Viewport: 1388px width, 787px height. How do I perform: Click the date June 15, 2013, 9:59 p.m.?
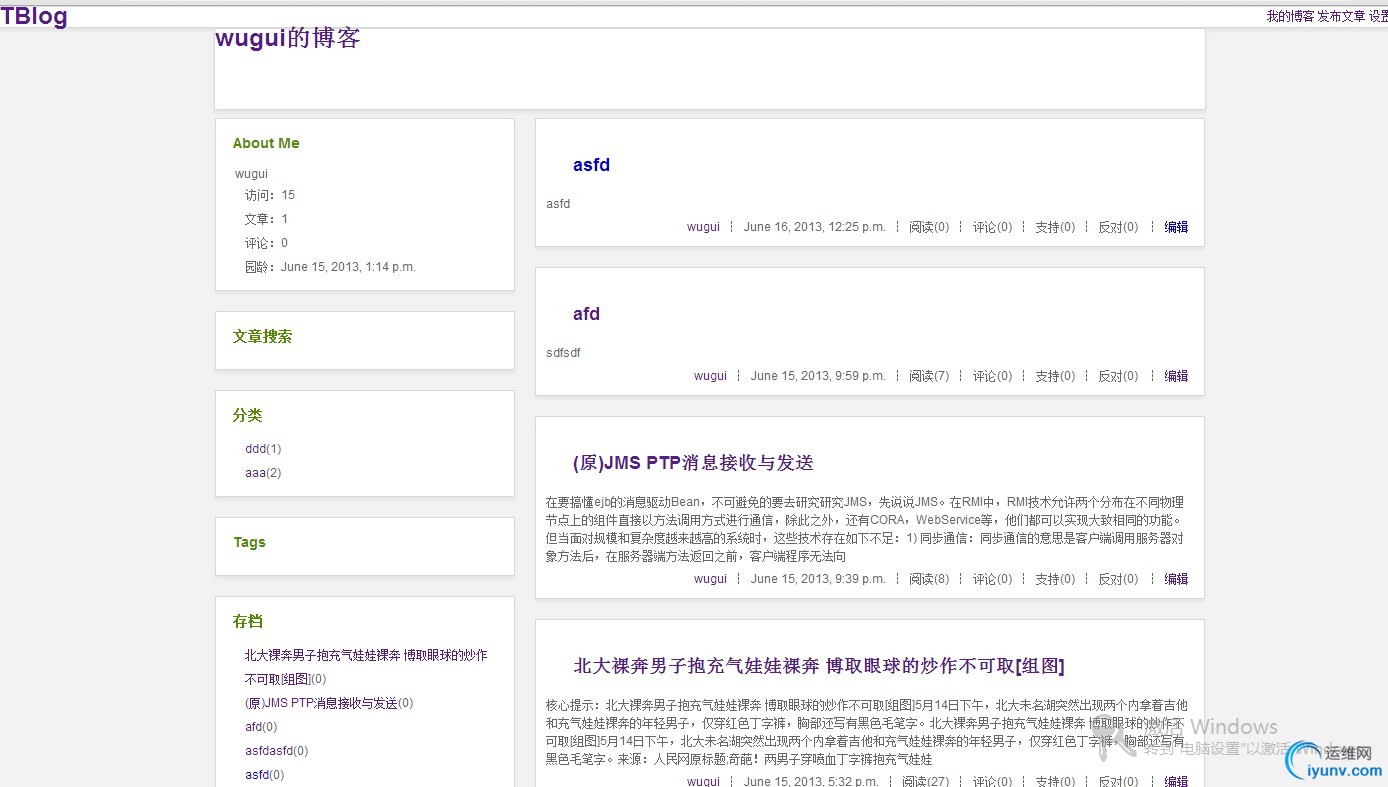click(818, 376)
